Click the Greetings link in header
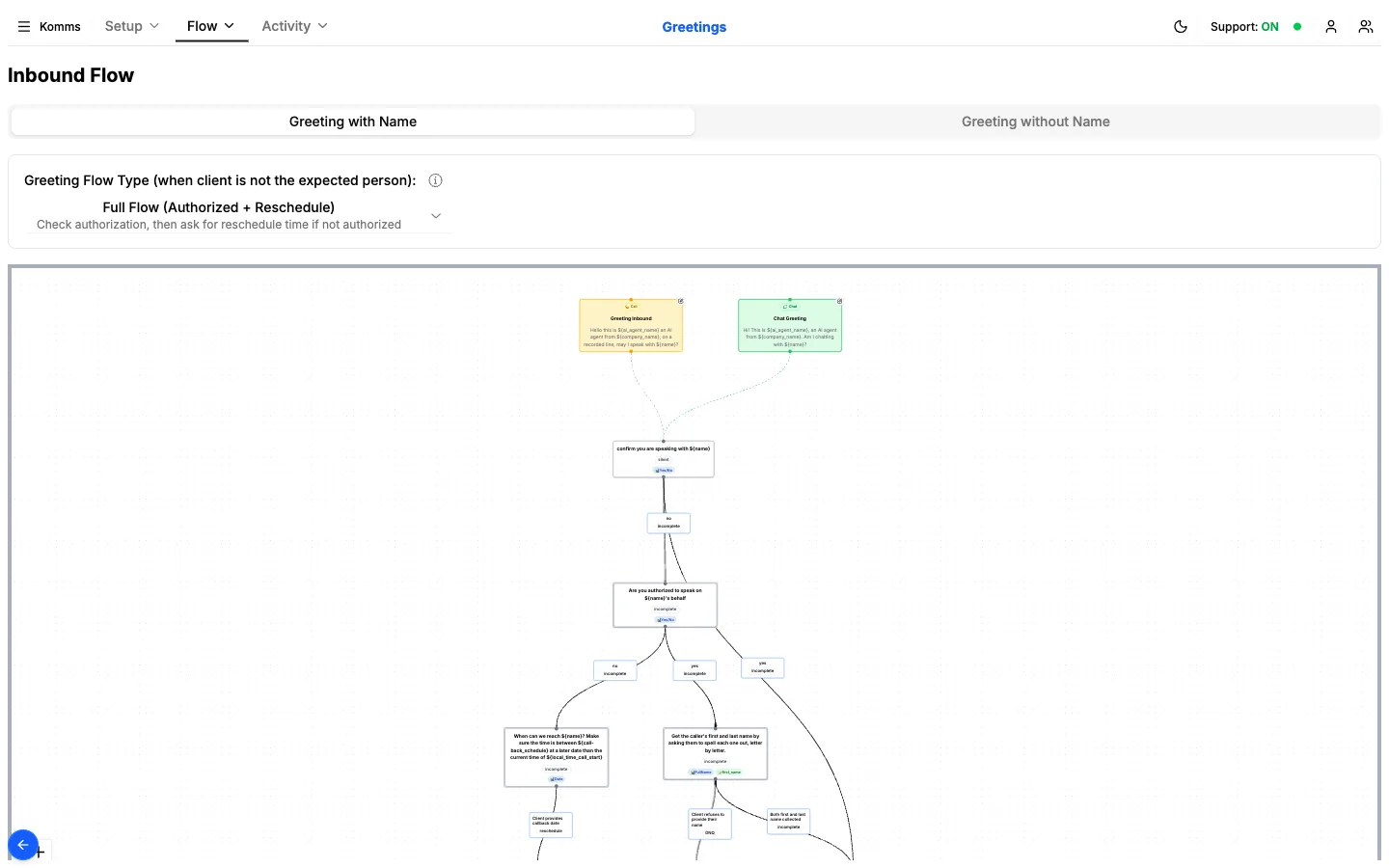1389x868 pixels. [x=694, y=27]
